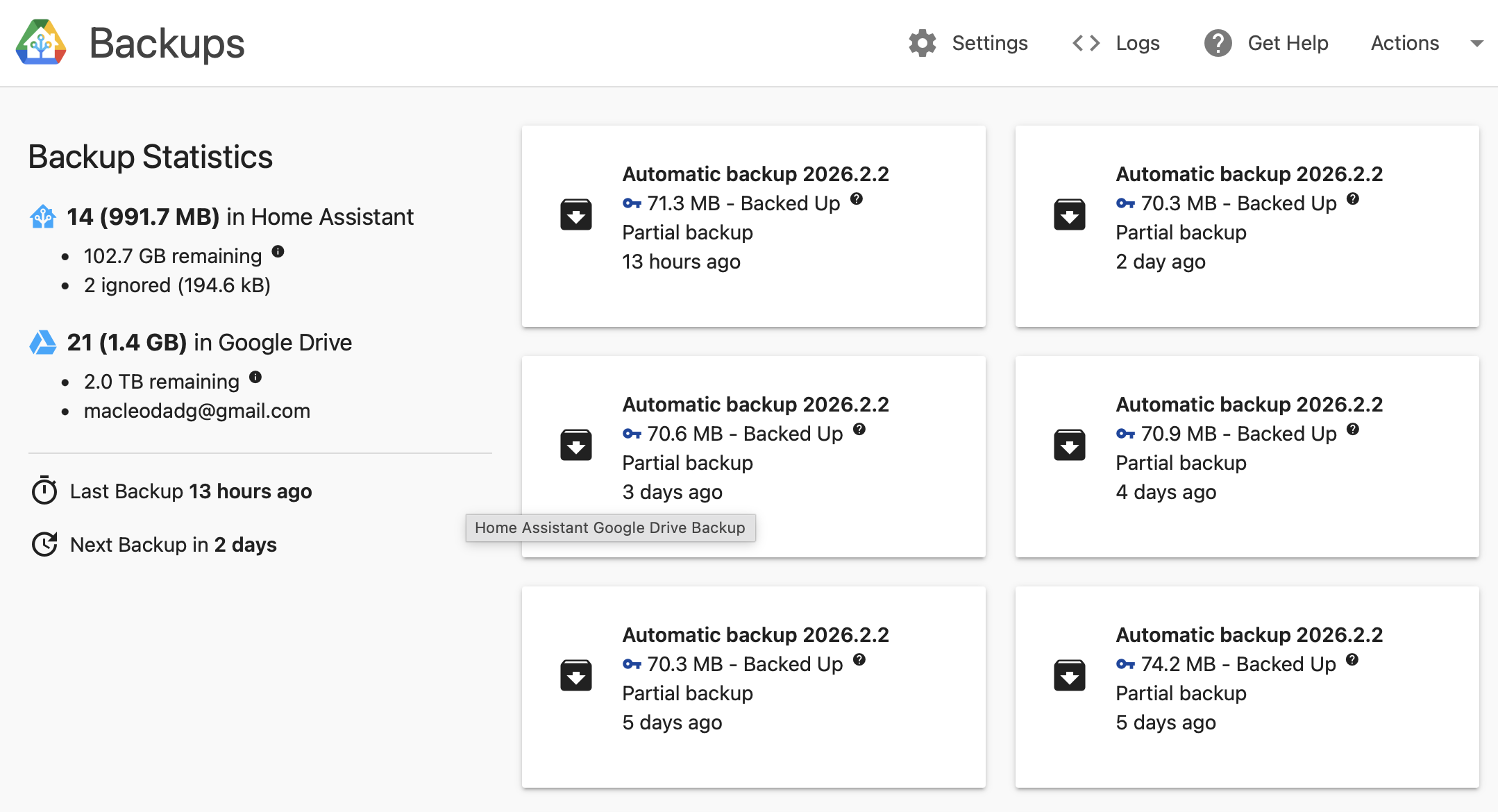Click the key icon on 70.3 MB 2-day-old backup
The image size is (1498, 812).
(1125, 203)
